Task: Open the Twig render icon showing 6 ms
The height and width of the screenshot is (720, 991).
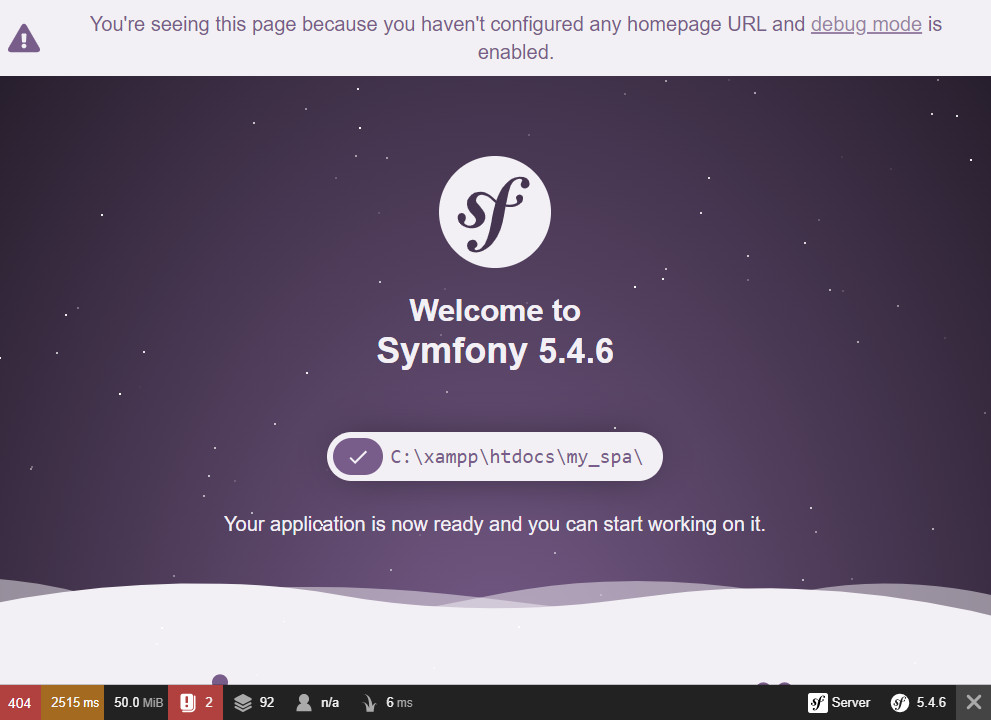Action: click(x=387, y=702)
